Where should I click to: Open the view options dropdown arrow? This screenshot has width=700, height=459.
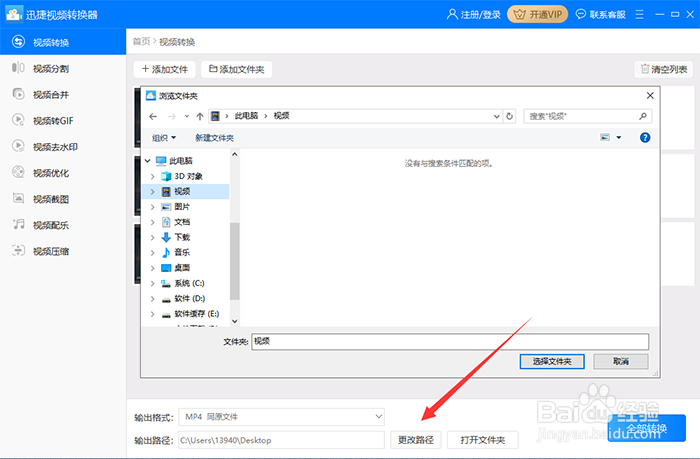tap(619, 137)
